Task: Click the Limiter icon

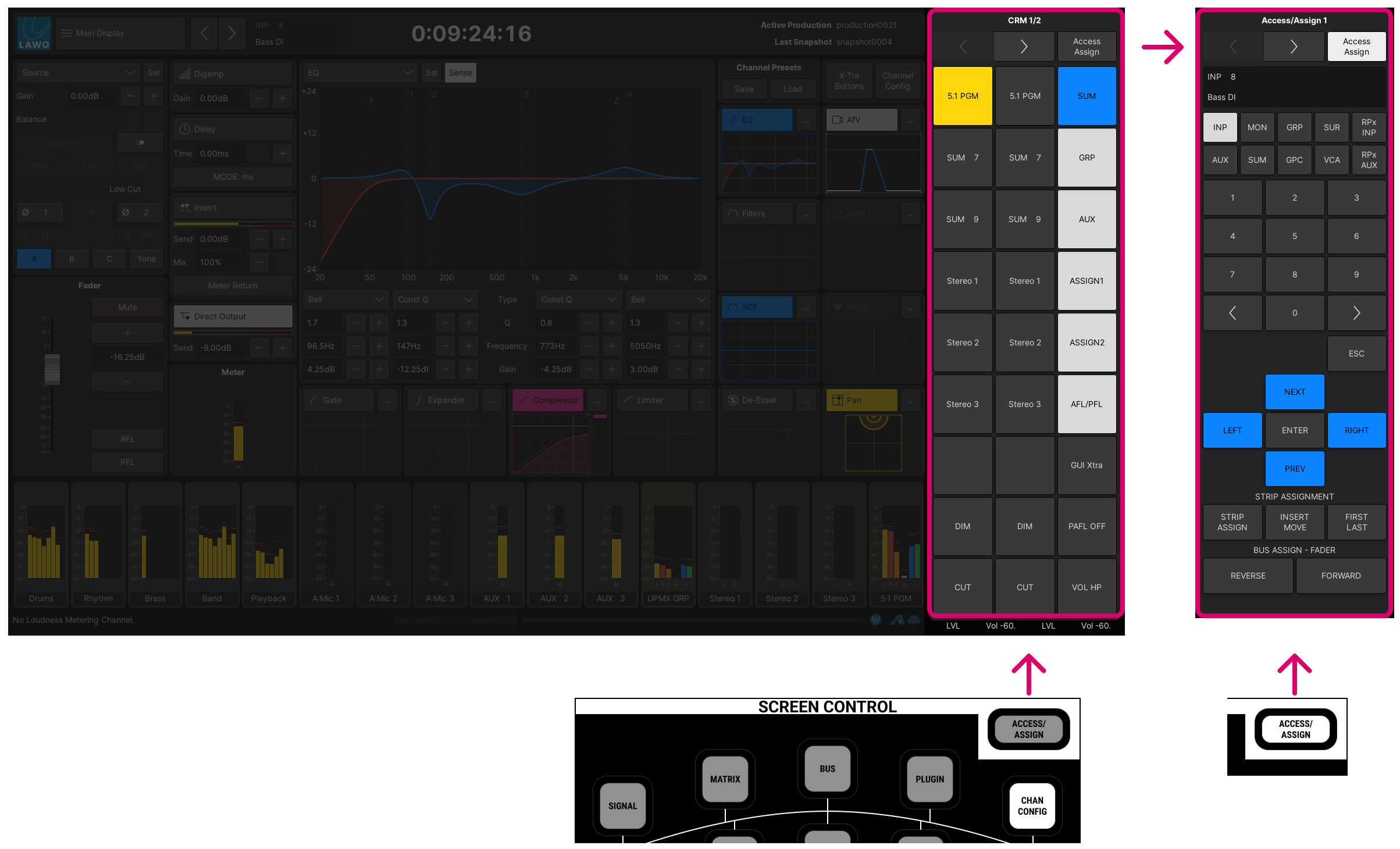Action: tap(651, 400)
